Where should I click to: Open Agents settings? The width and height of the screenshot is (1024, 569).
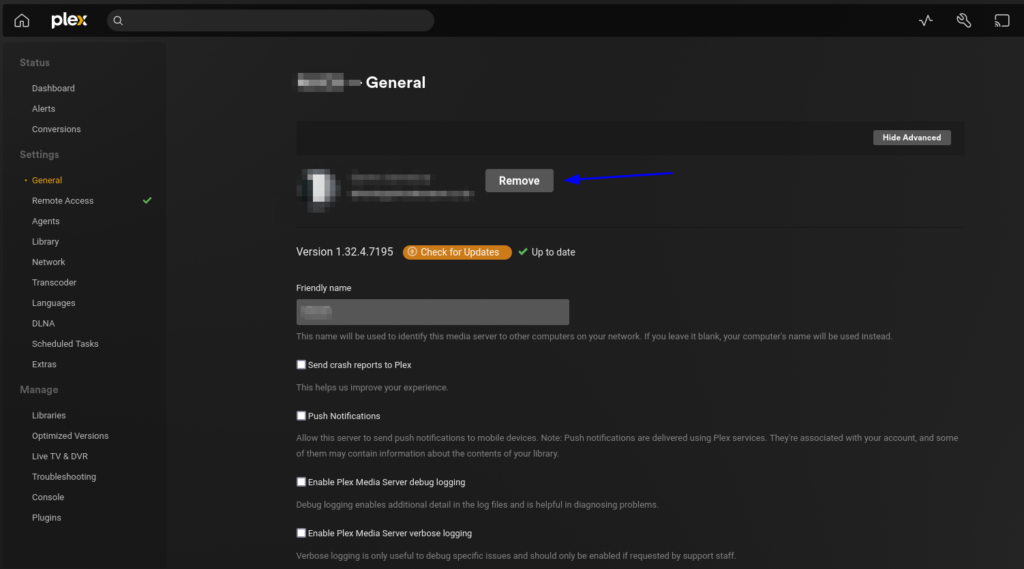pos(46,221)
